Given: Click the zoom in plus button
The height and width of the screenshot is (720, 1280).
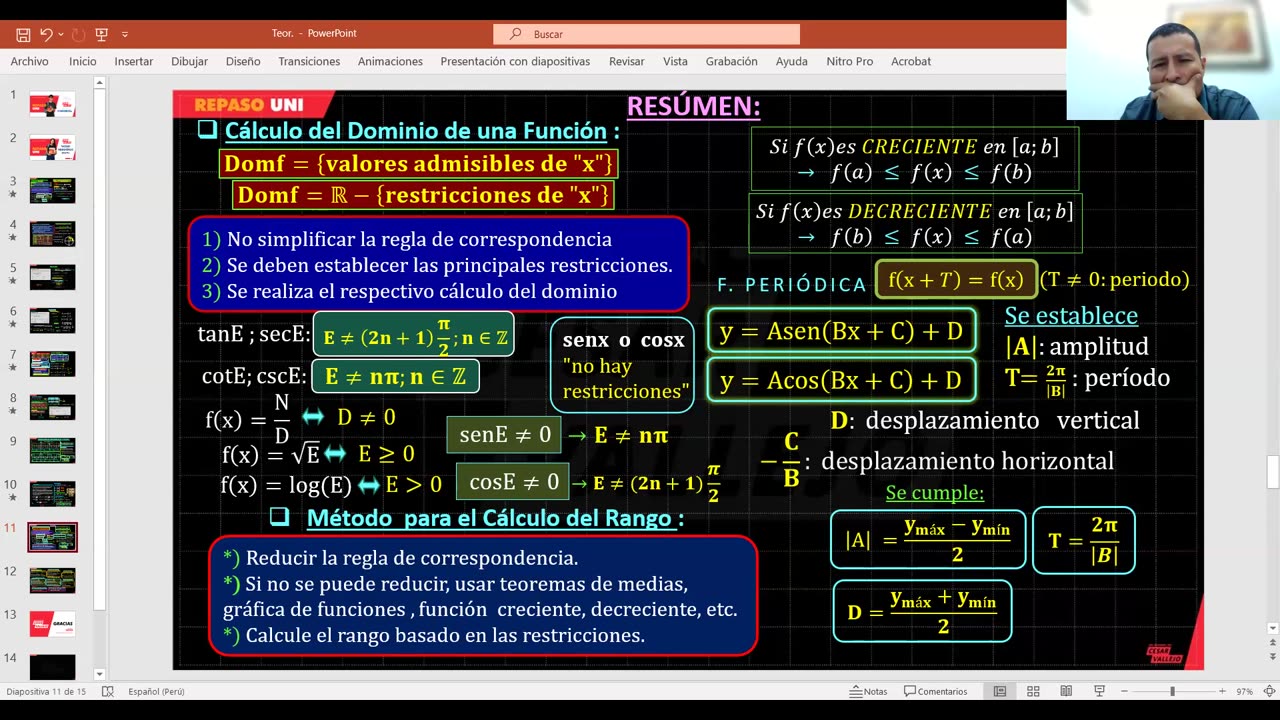Looking at the screenshot, I should [1222, 691].
